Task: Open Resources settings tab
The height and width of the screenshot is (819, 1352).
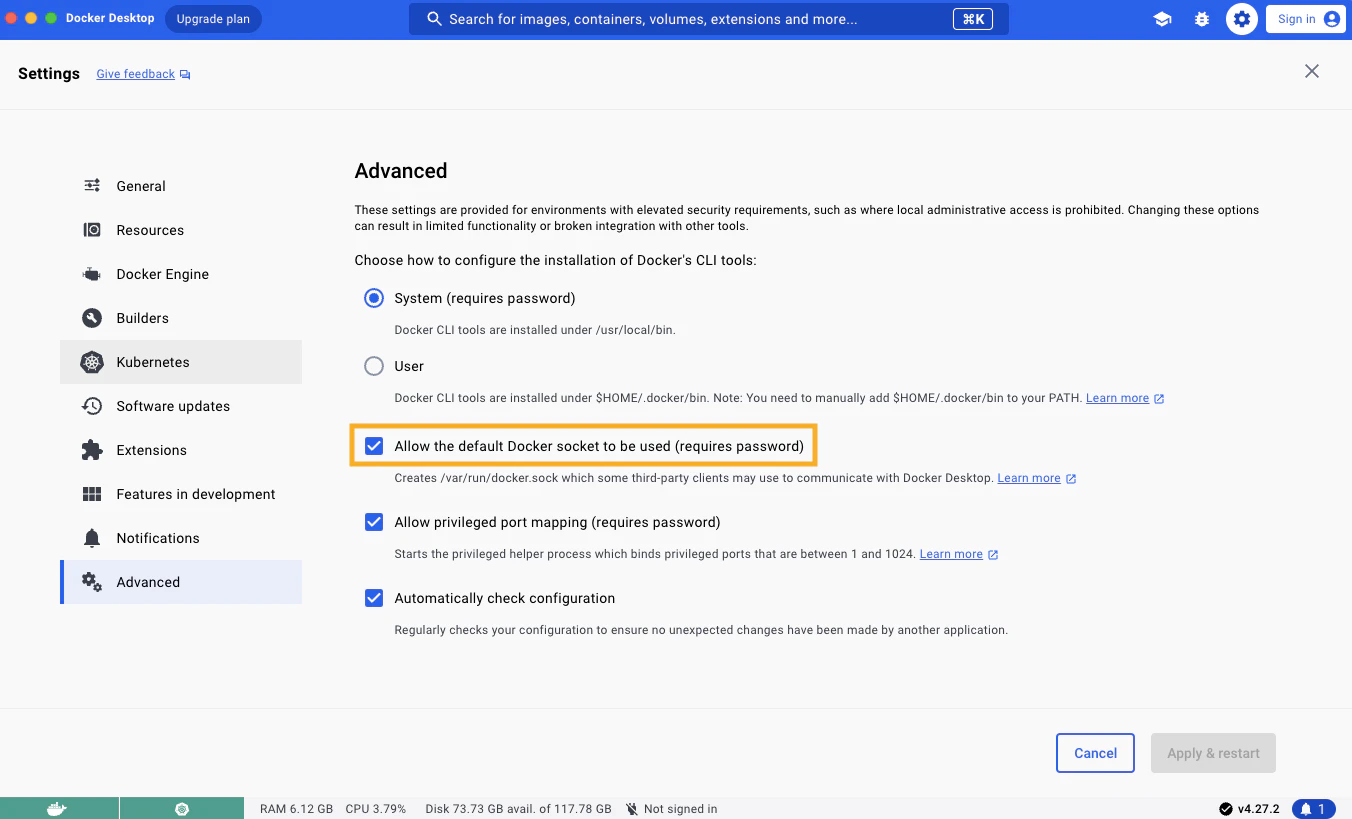Action: (x=181, y=230)
